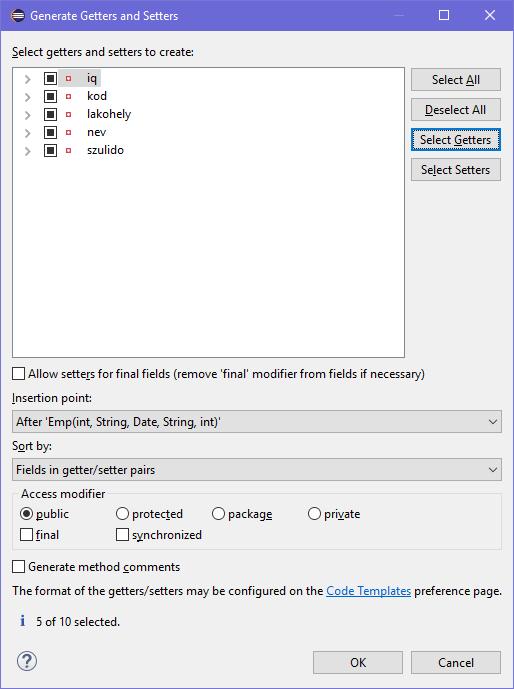Click the field icon next to nev

(69, 132)
